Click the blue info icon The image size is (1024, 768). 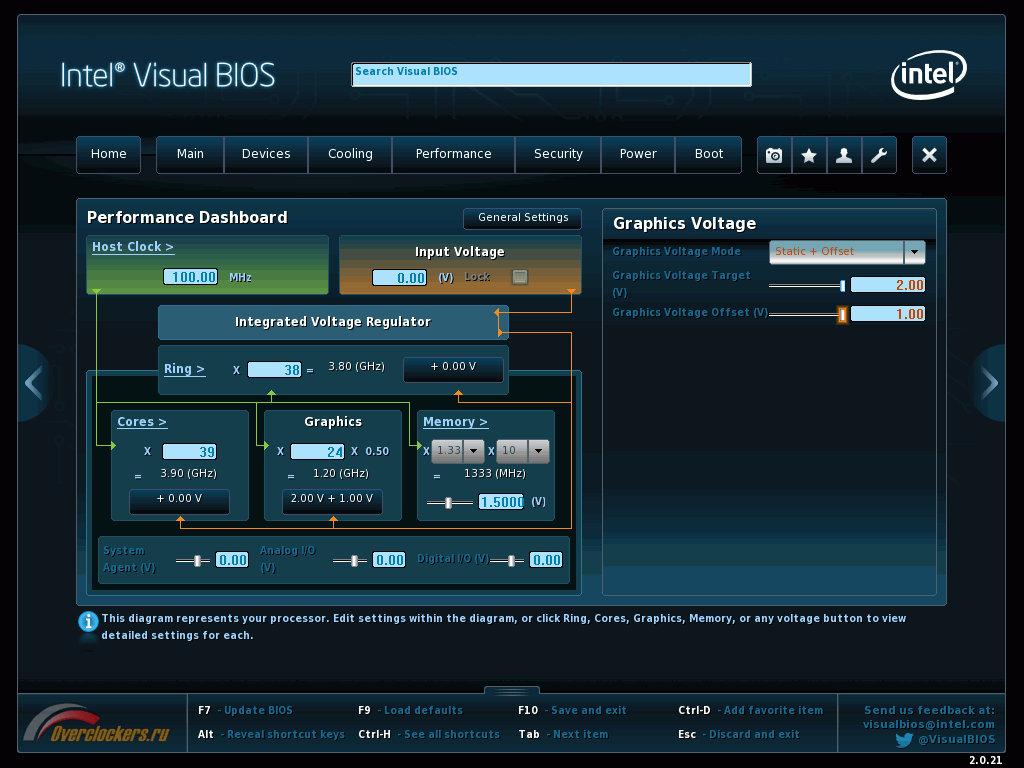click(x=88, y=621)
